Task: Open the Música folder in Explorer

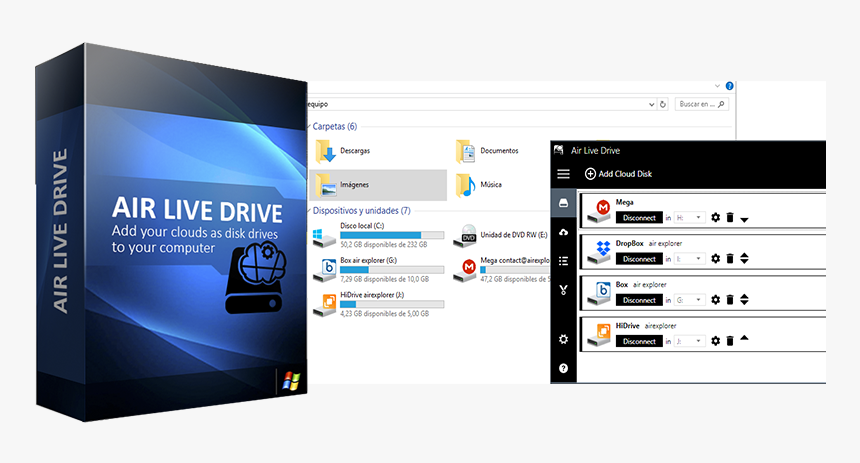Action: (x=479, y=185)
